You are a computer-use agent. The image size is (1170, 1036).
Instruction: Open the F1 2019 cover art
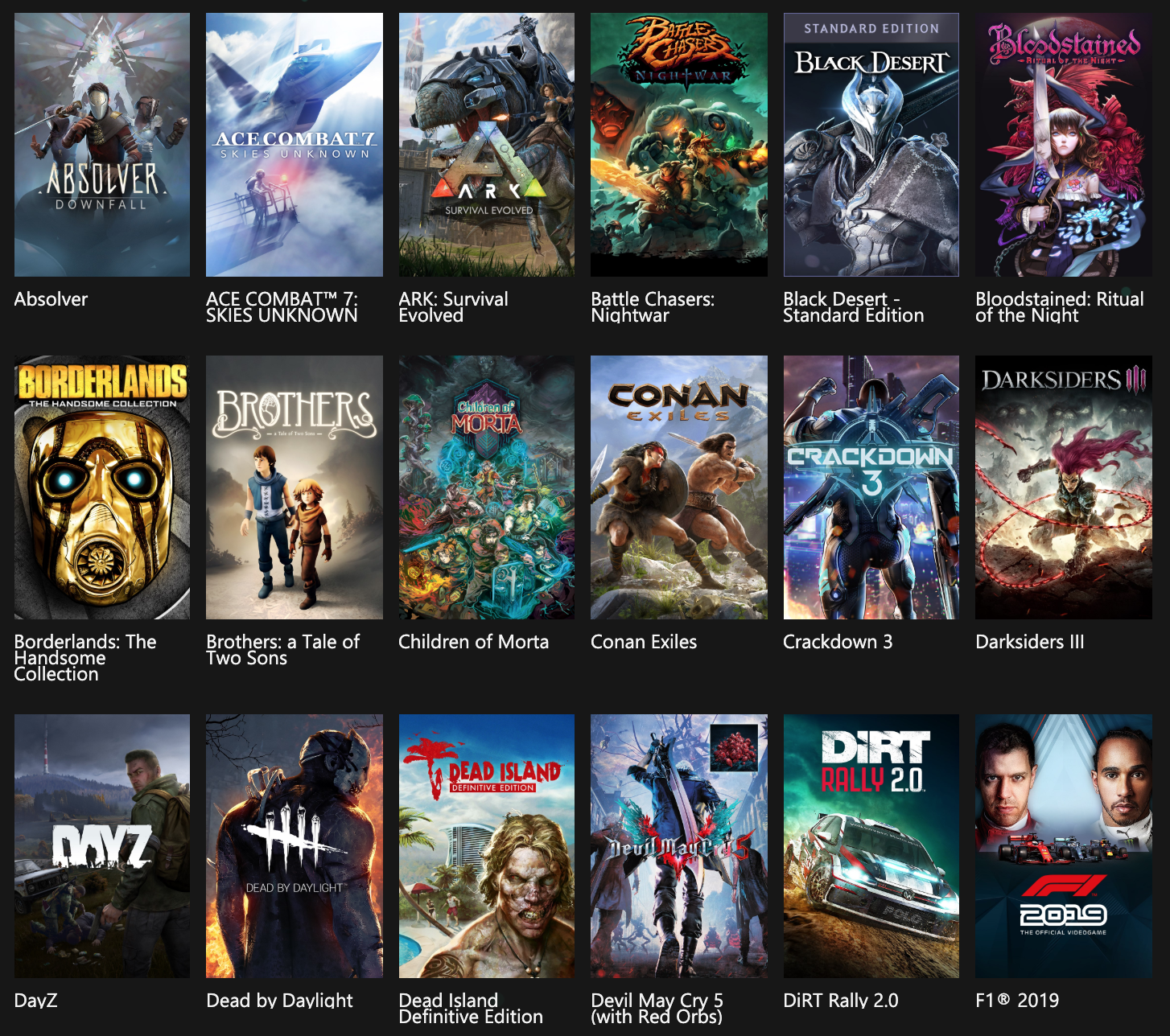pyautogui.click(x=1064, y=846)
